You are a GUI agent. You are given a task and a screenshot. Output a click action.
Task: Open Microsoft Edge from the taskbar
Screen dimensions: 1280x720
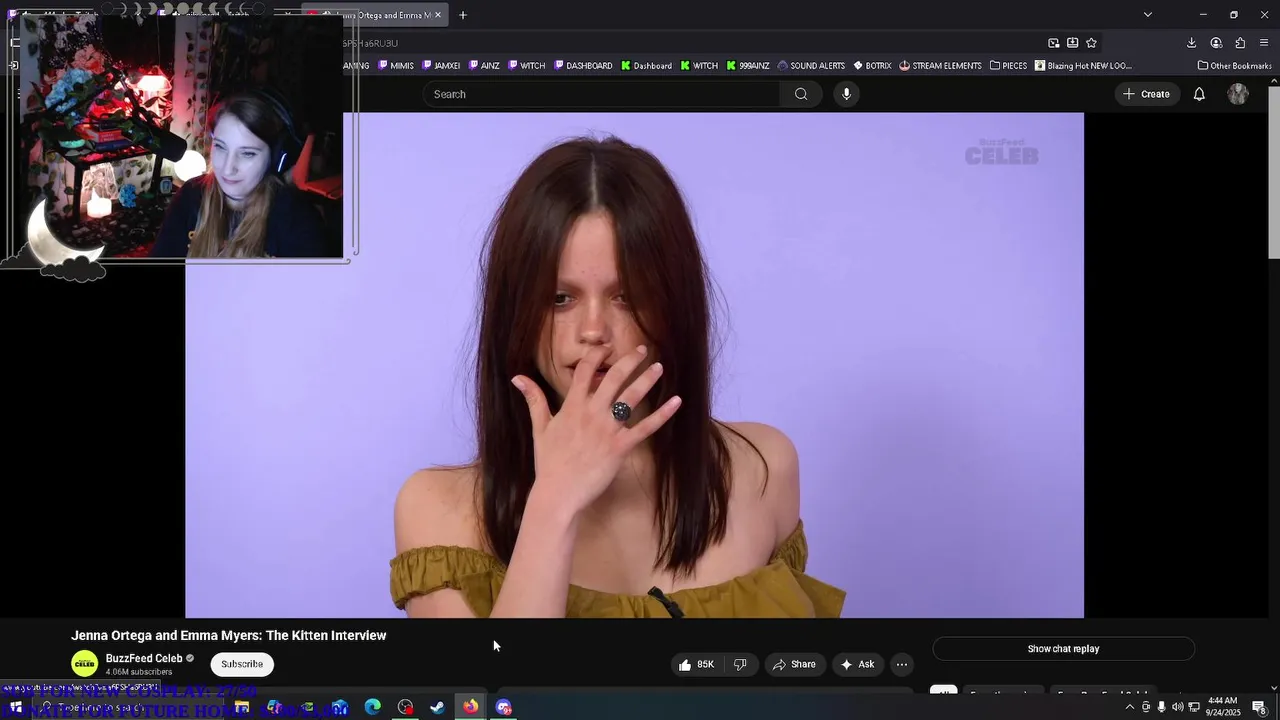pos(372,707)
